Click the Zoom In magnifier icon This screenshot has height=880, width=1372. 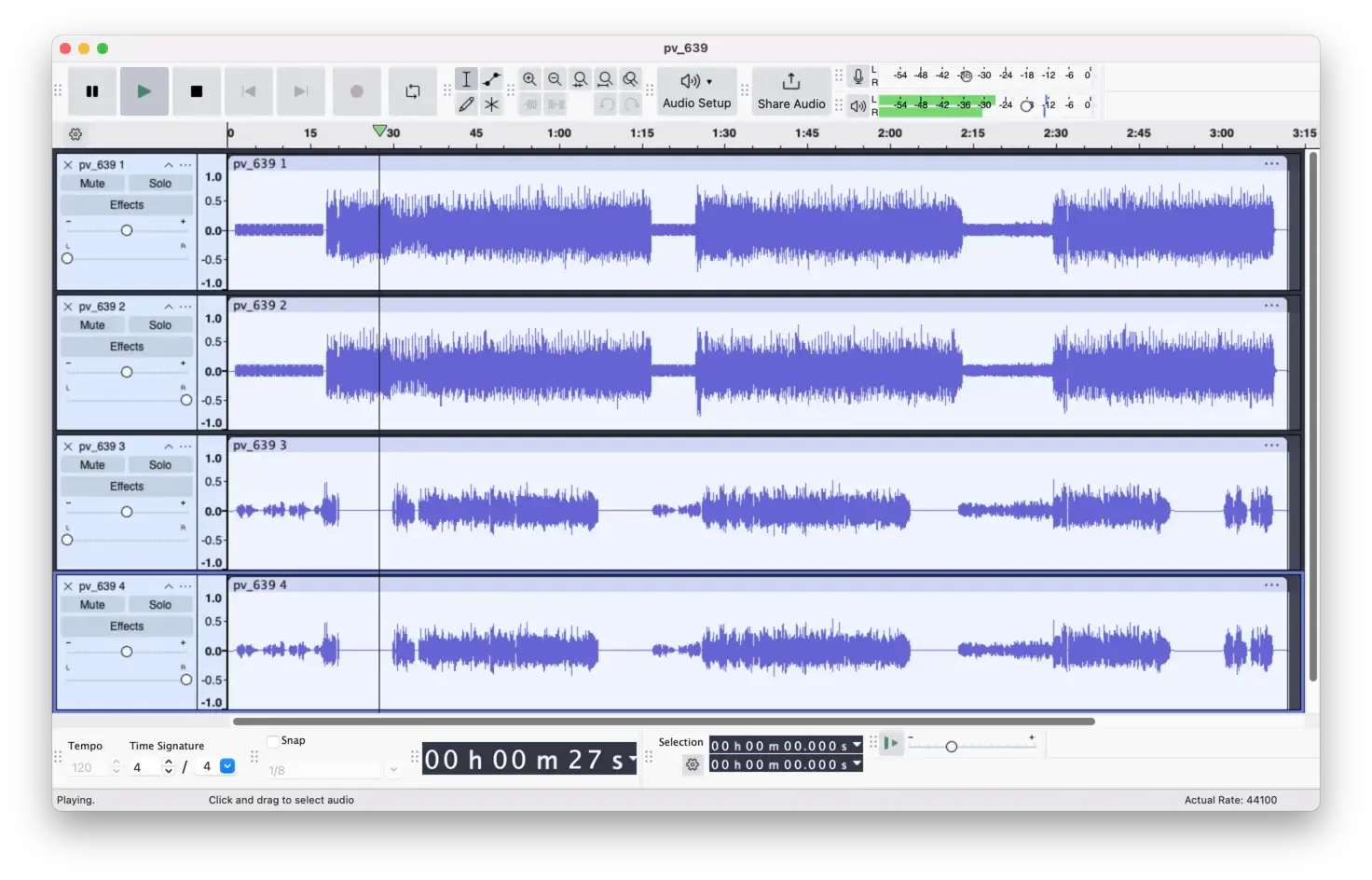click(529, 79)
